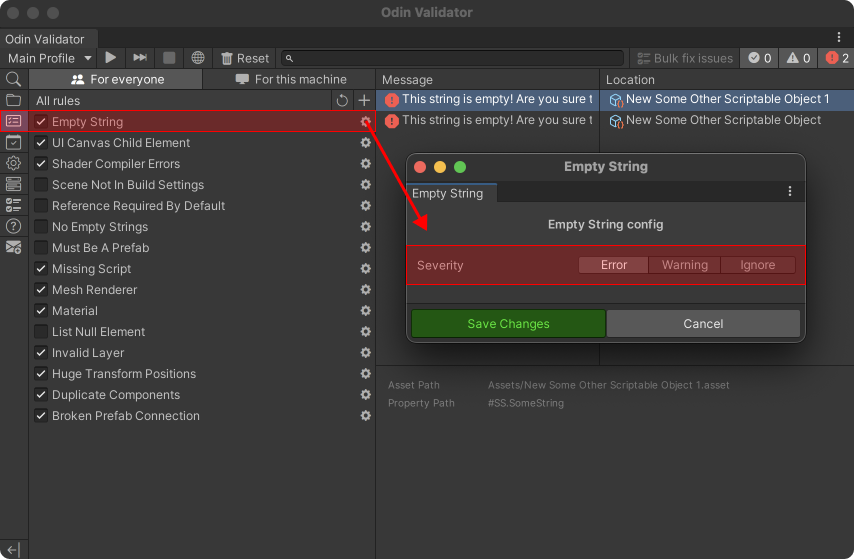Open Broken Prefab Connection gear settings
Screen dimensions: 854x559
click(365, 416)
